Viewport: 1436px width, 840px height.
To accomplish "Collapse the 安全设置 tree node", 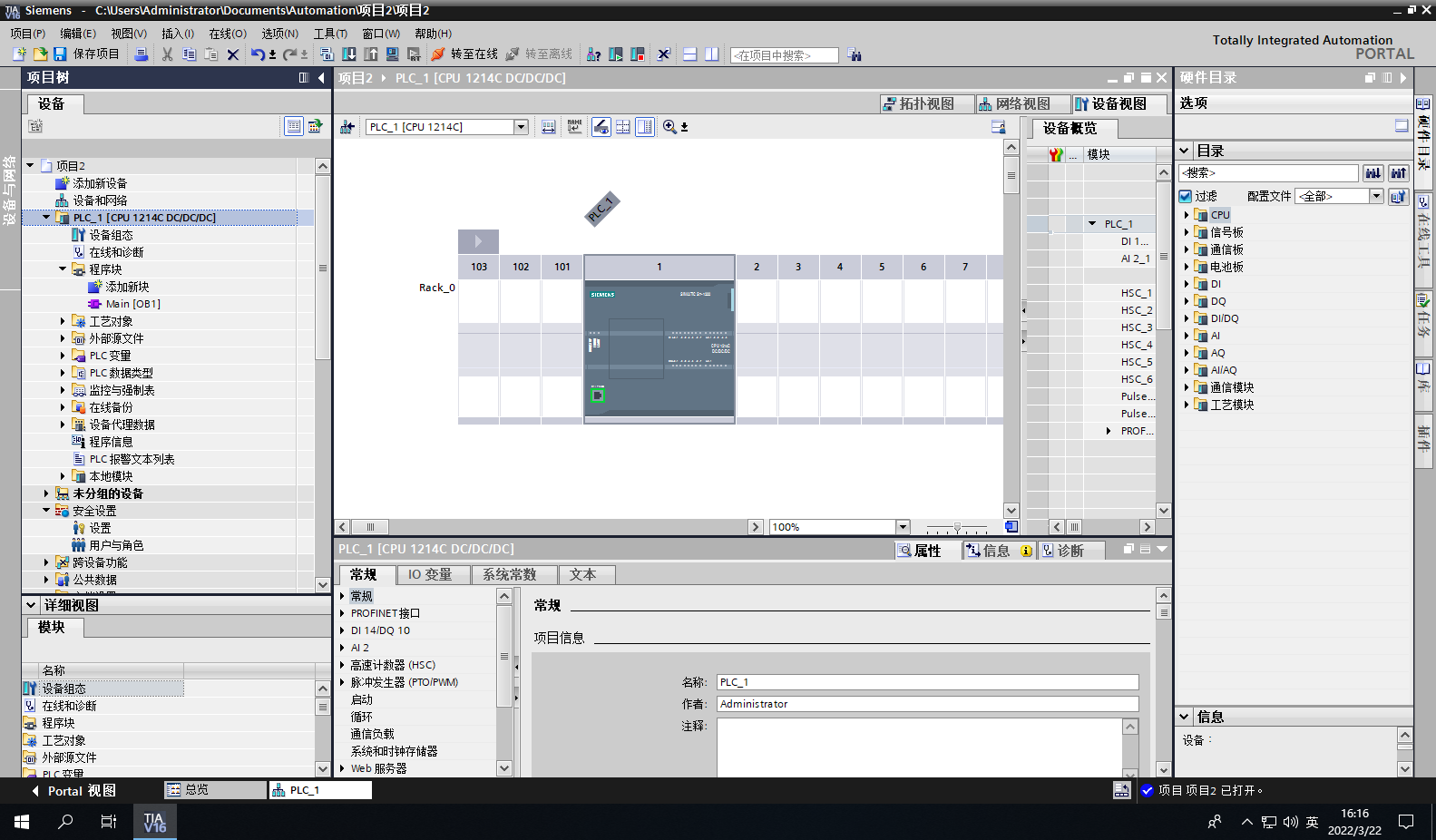I will (46, 511).
